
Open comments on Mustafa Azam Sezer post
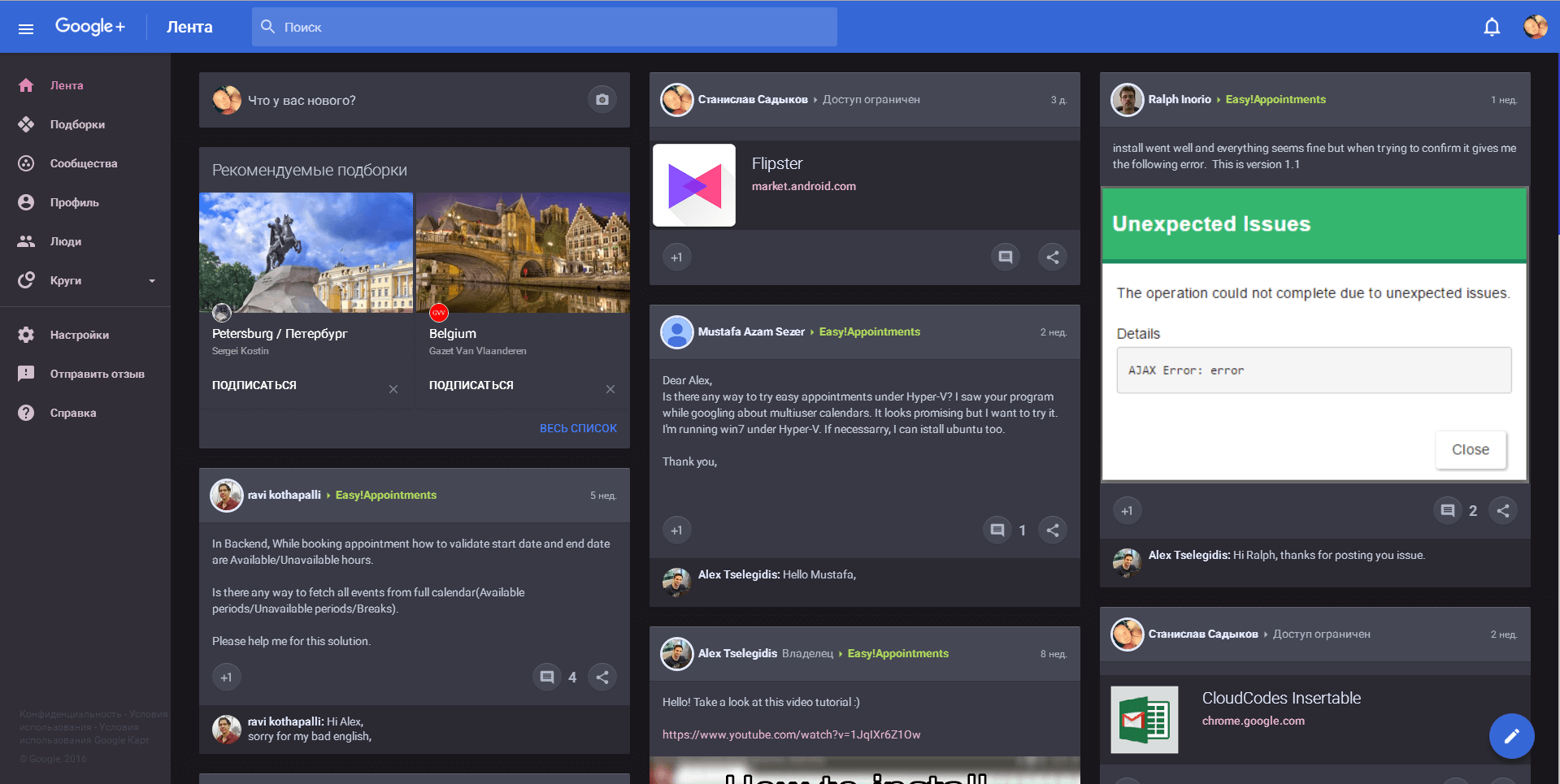coord(997,530)
